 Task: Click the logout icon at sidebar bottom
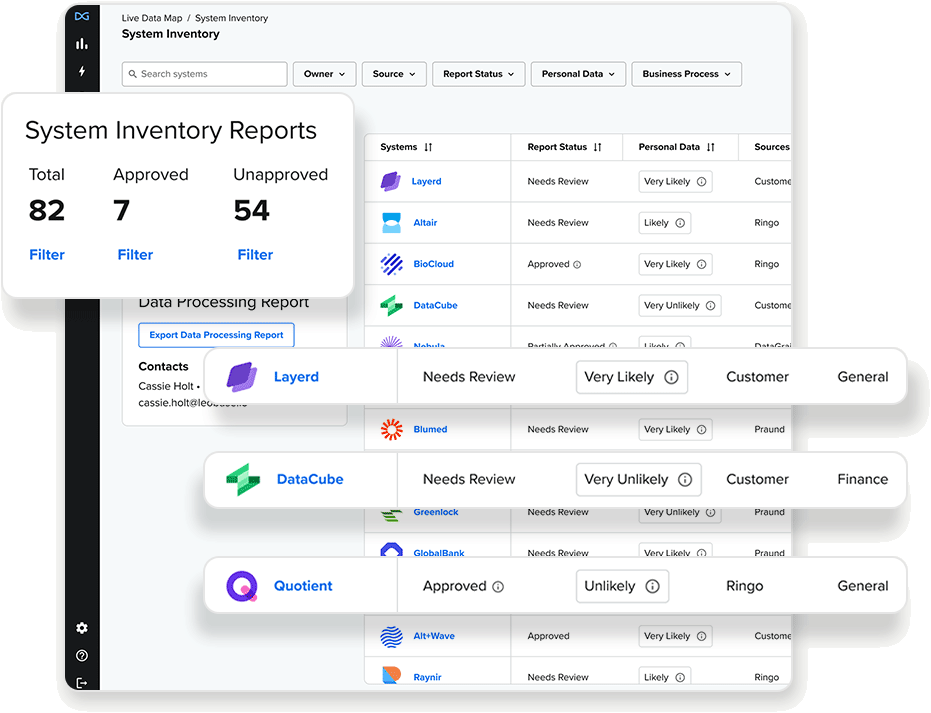point(82,682)
